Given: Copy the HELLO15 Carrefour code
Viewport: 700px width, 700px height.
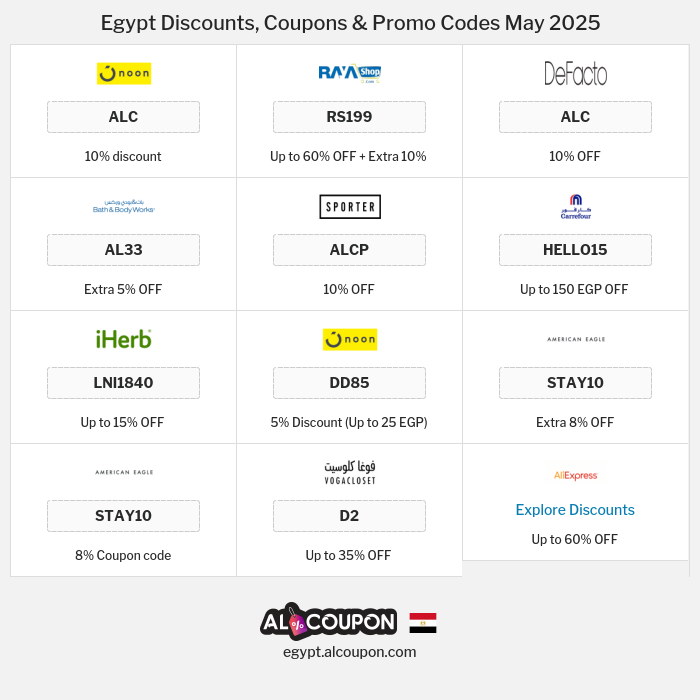Looking at the screenshot, I should coord(575,250).
